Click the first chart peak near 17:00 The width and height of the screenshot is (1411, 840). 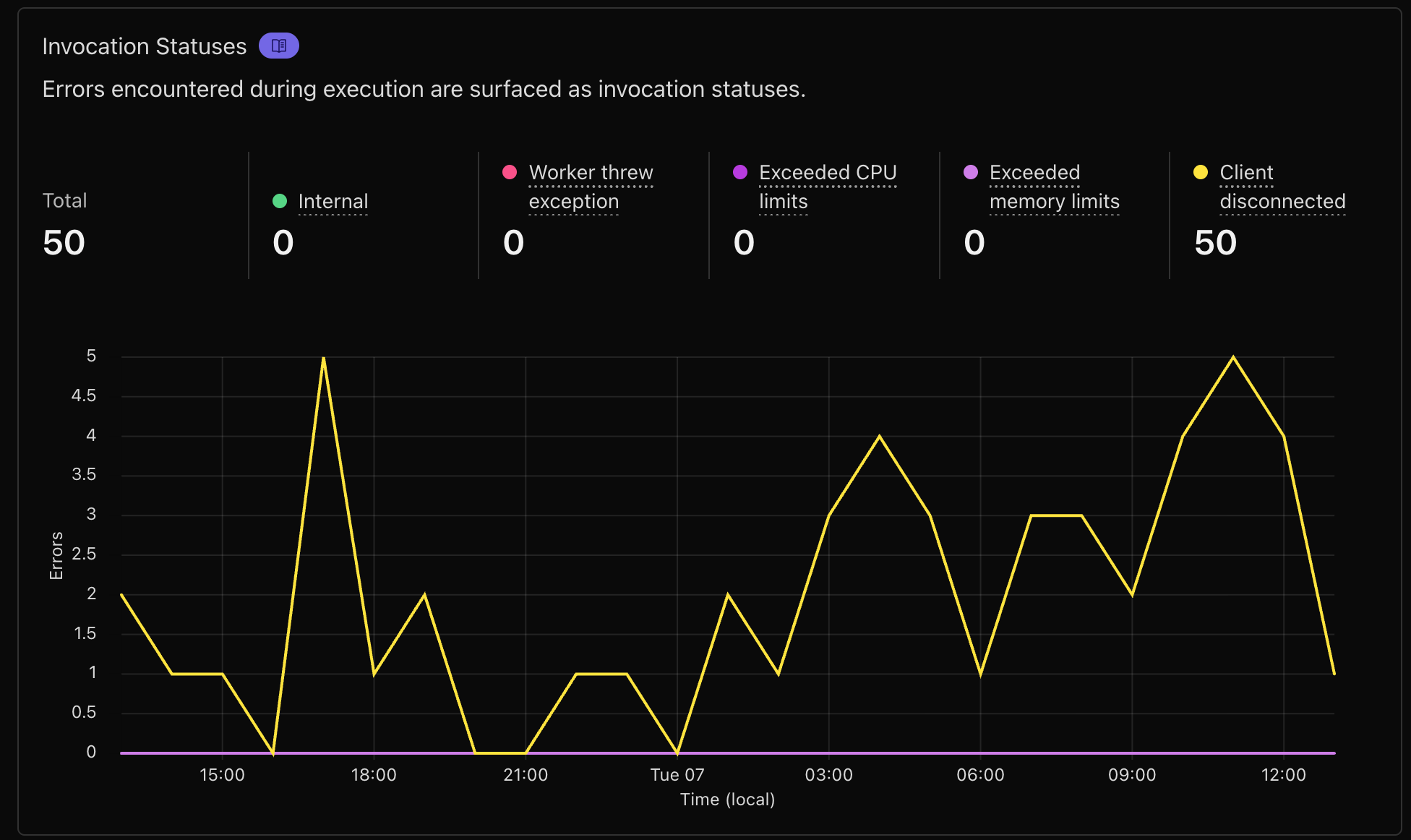click(x=323, y=358)
